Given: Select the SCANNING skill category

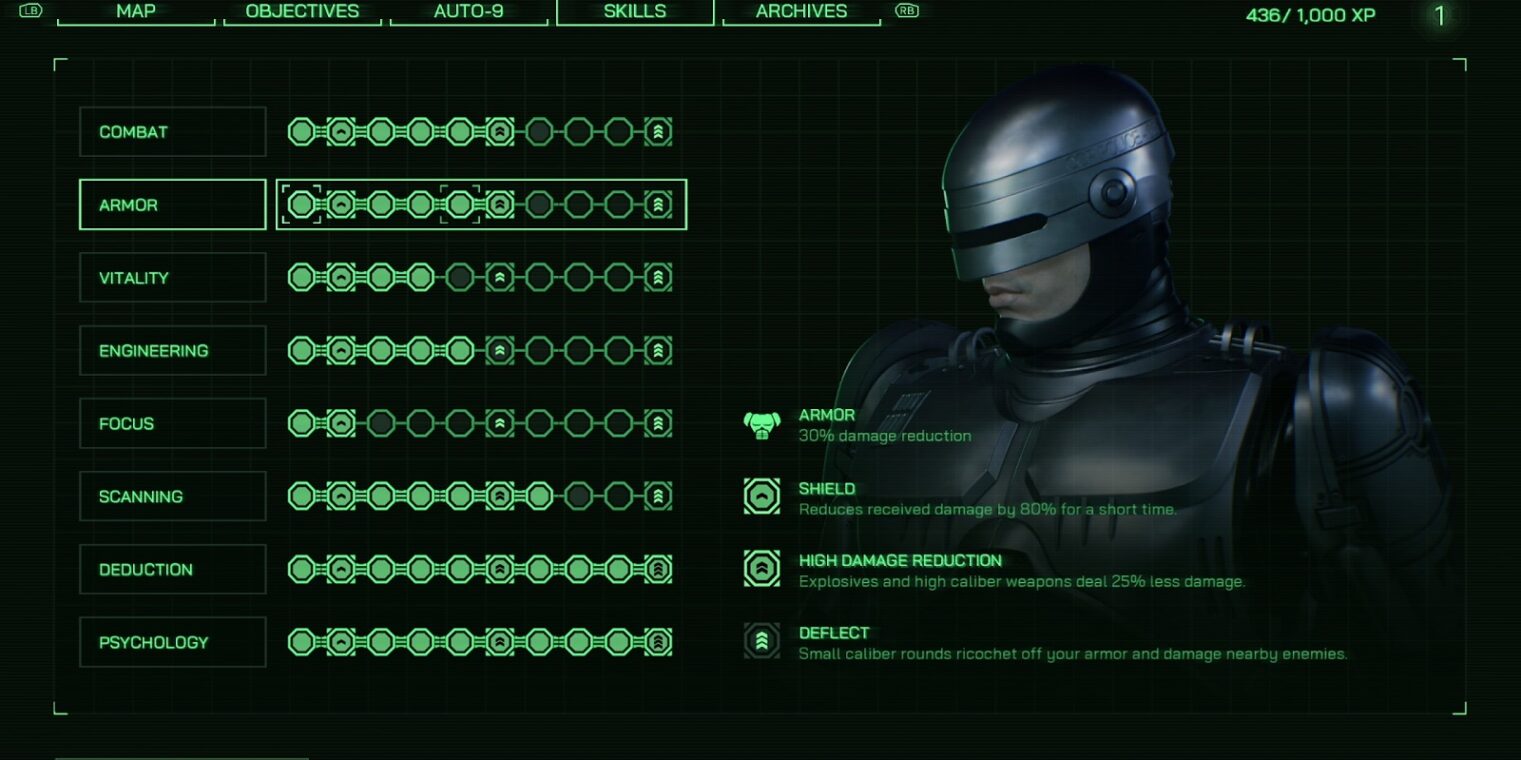Looking at the screenshot, I should point(173,497).
